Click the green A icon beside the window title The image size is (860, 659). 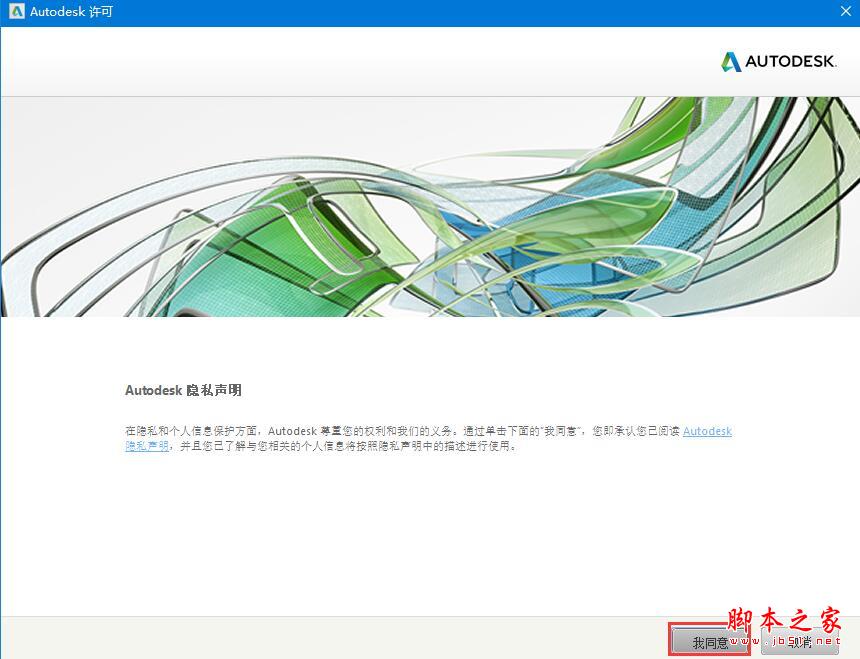pos(16,12)
